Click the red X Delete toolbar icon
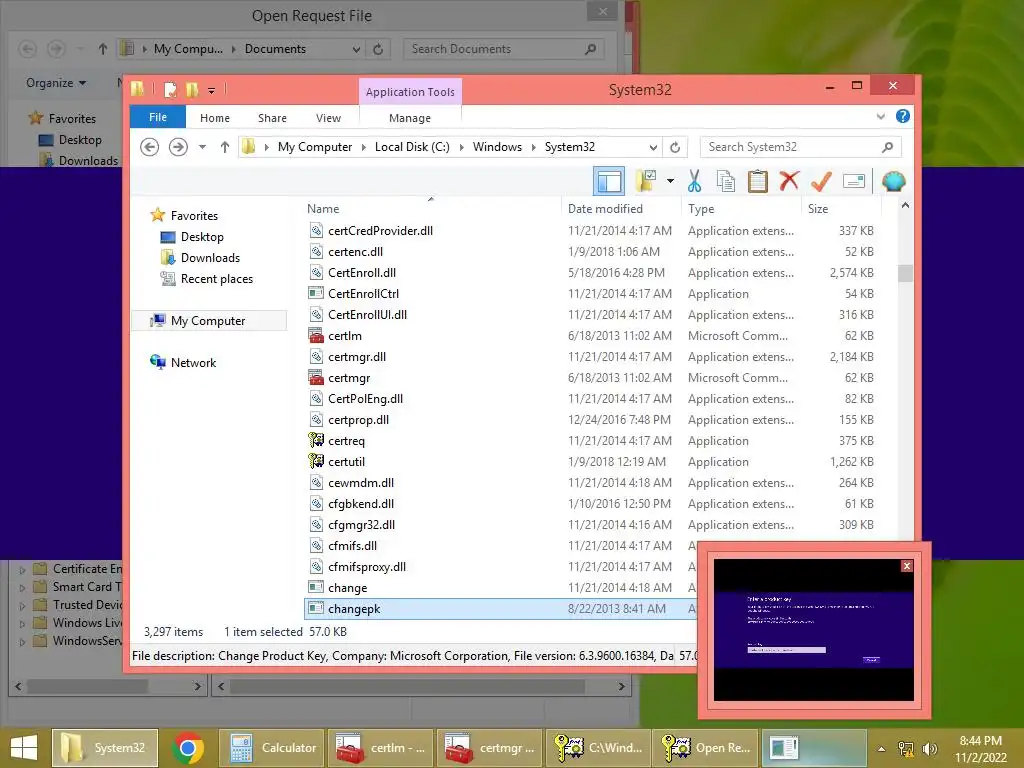The image size is (1024, 768). 789,181
